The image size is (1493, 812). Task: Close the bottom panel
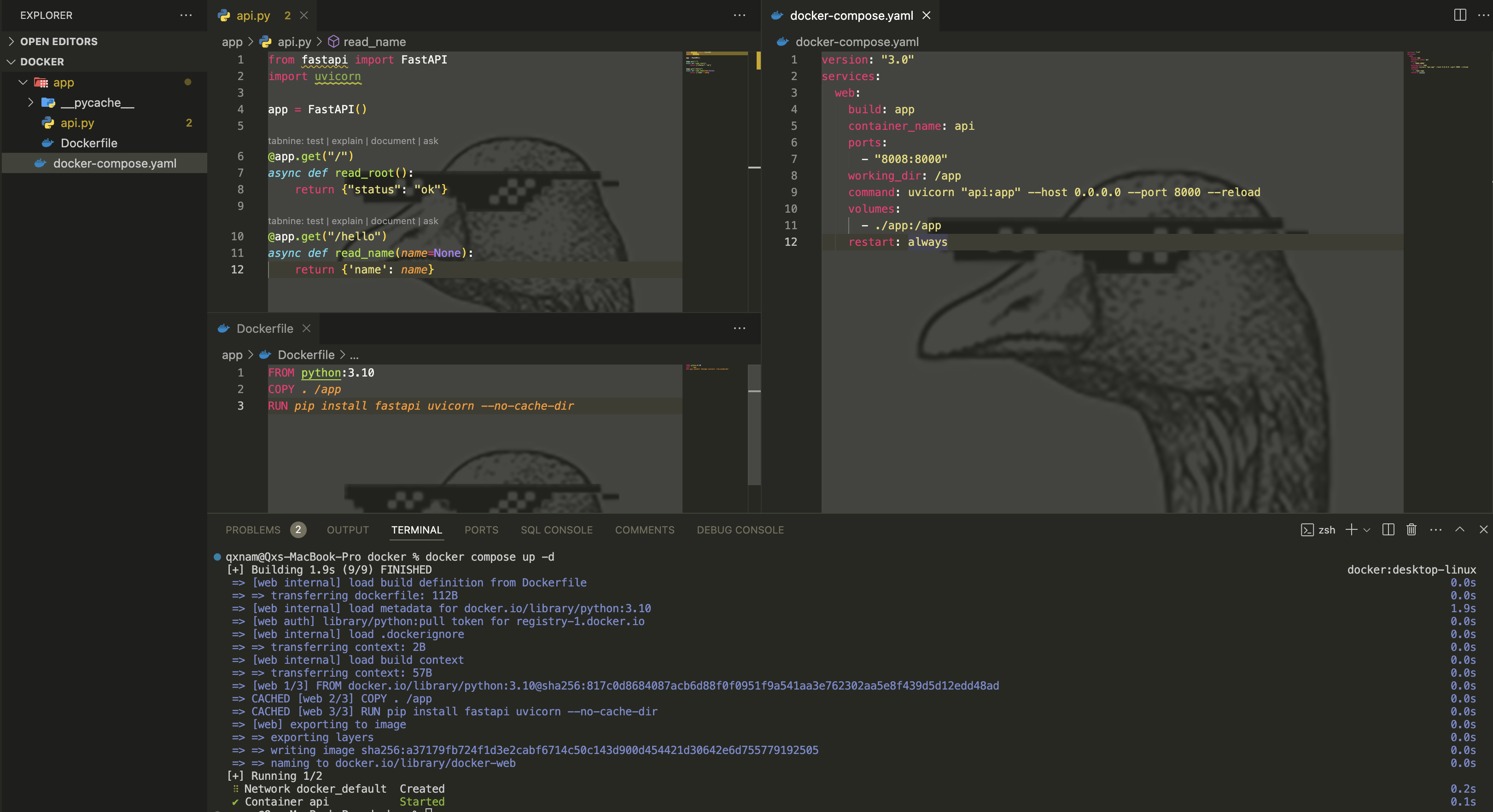(1483, 529)
